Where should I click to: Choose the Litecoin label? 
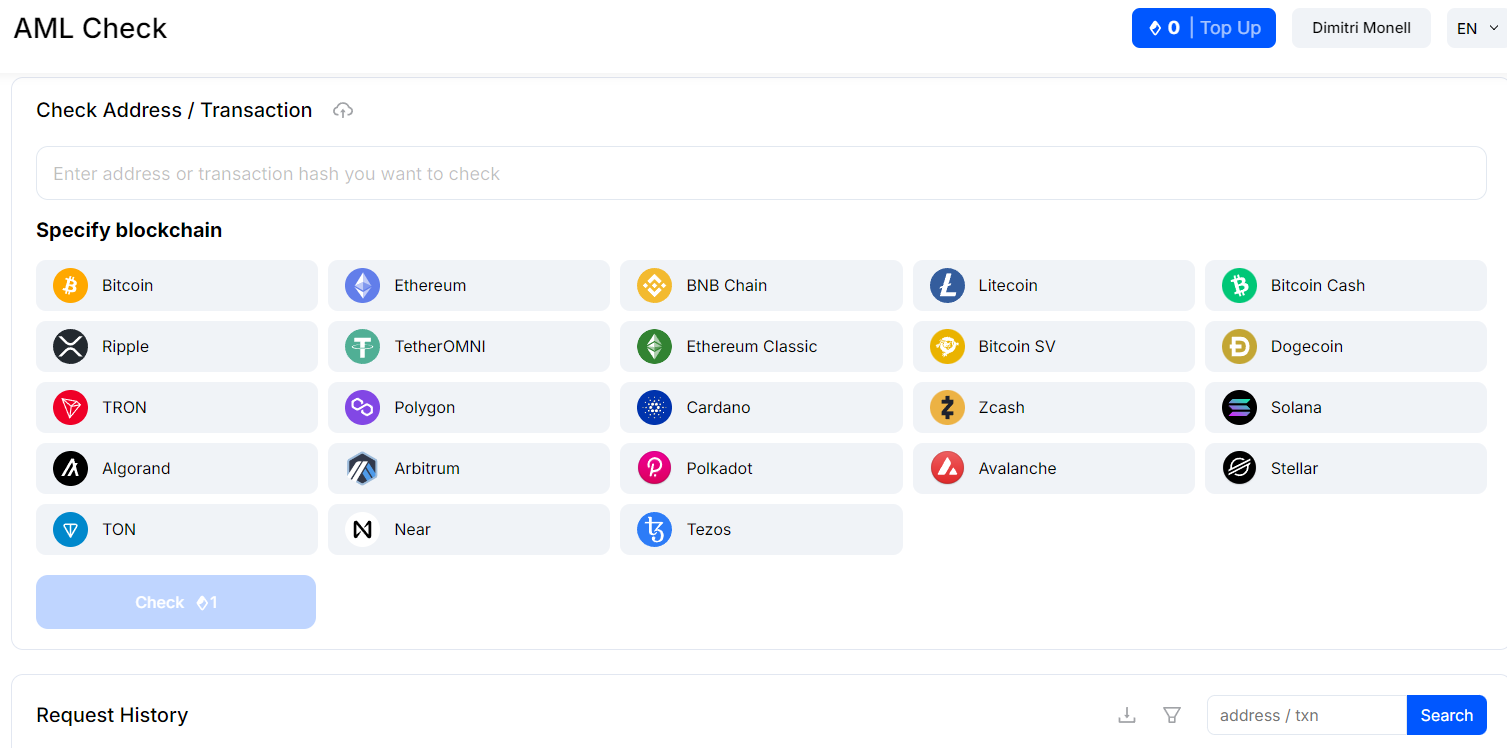1008,286
